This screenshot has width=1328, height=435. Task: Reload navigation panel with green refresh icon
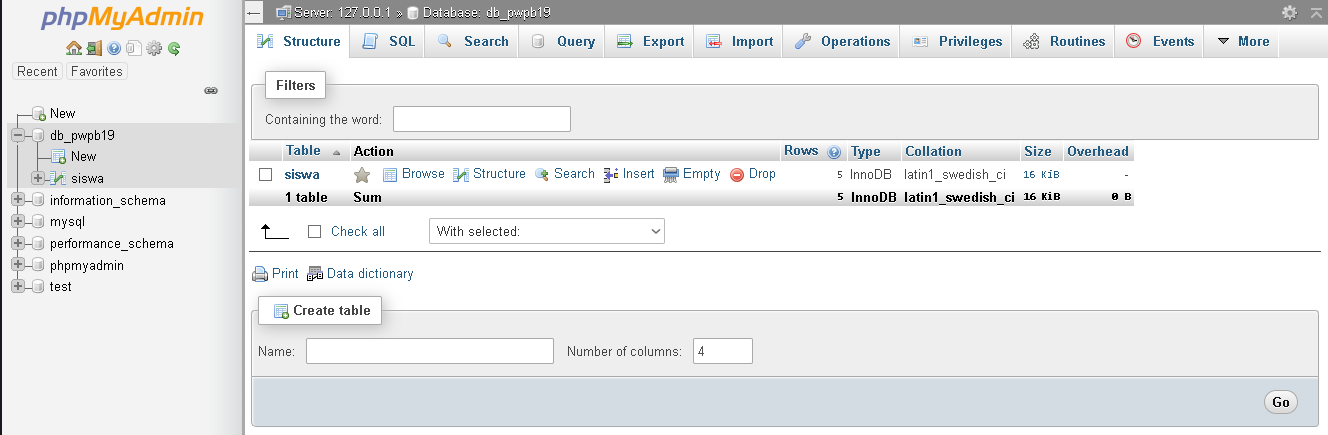tap(174, 48)
